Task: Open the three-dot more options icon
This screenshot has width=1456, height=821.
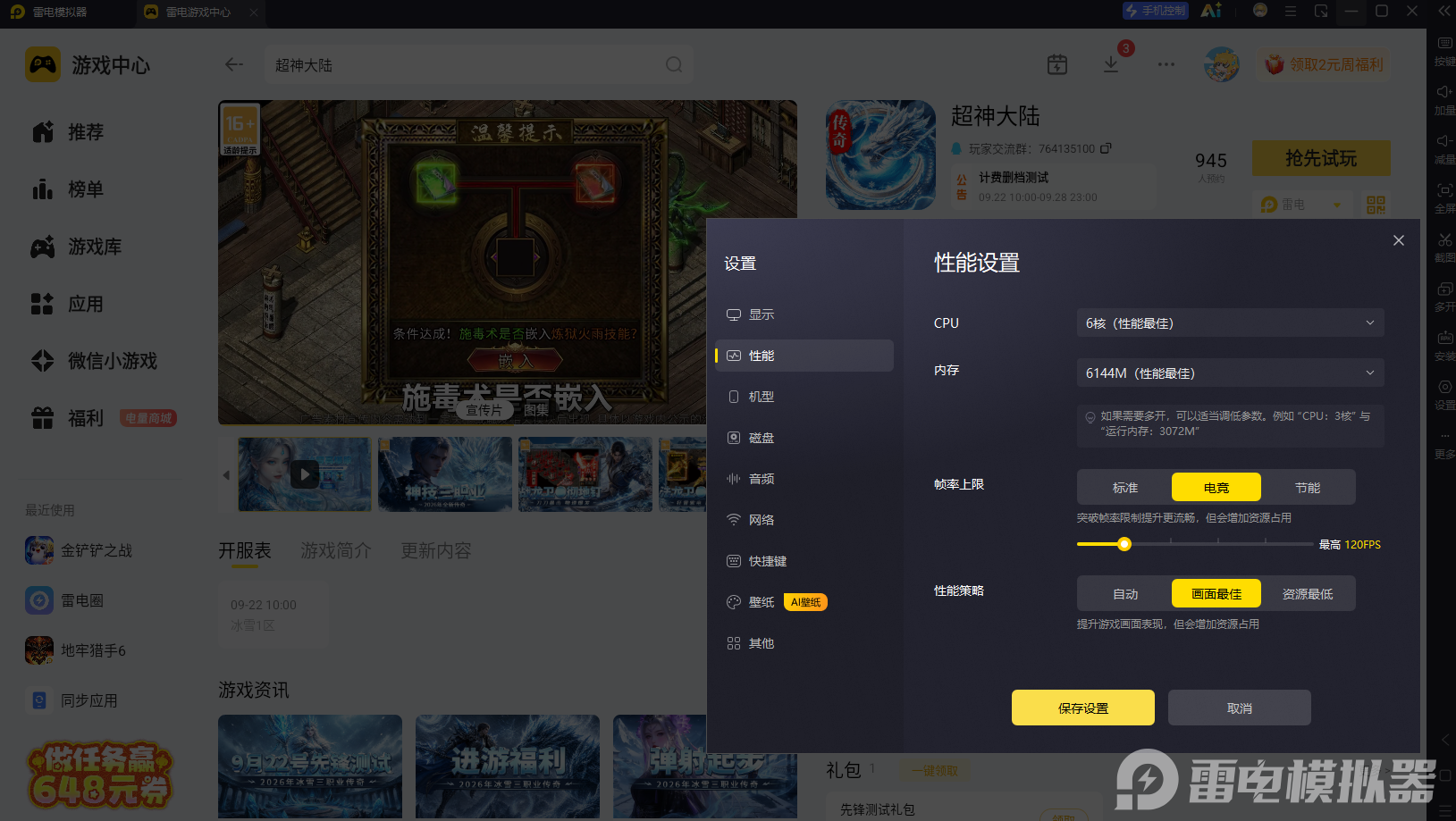Action: [x=1166, y=64]
